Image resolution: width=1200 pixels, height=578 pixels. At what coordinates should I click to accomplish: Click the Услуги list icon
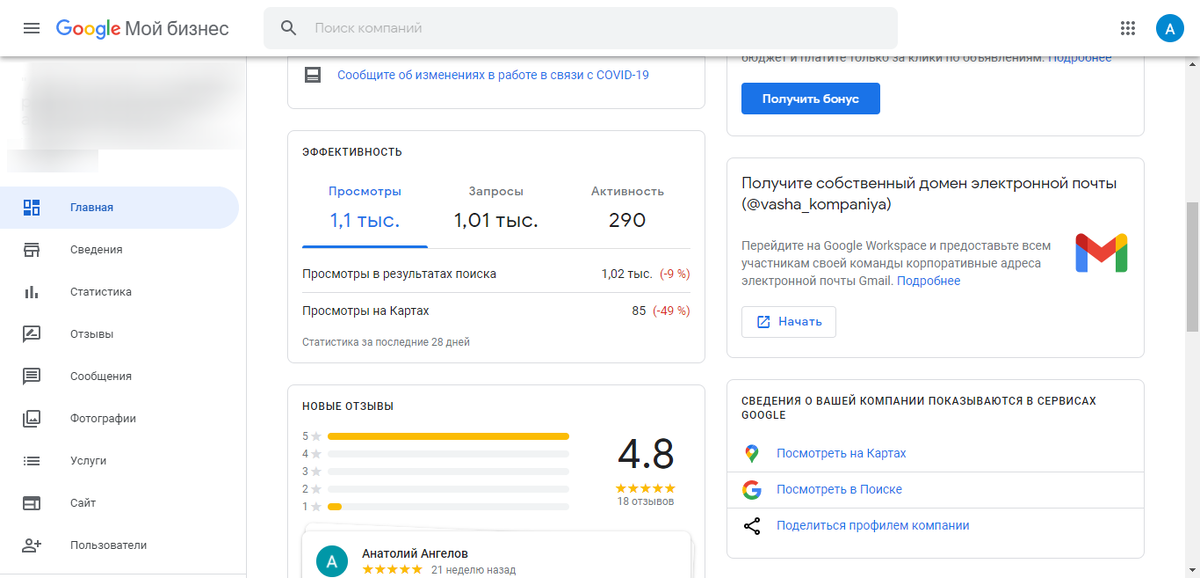32,461
